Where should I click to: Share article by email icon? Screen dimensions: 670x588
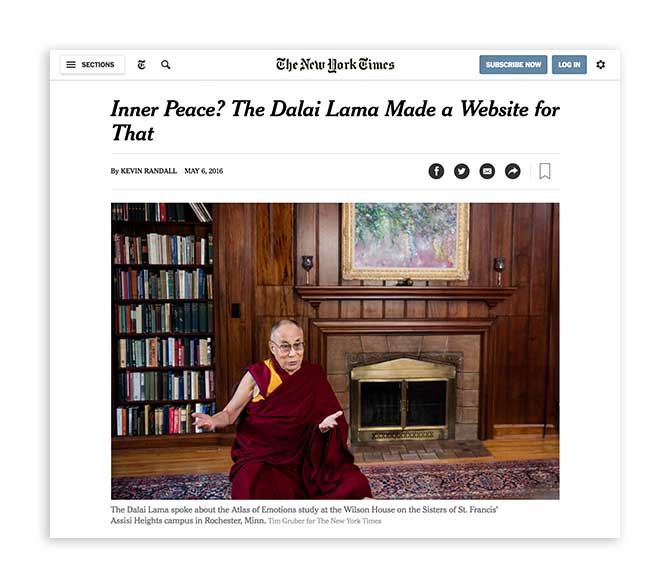click(487, 171)
